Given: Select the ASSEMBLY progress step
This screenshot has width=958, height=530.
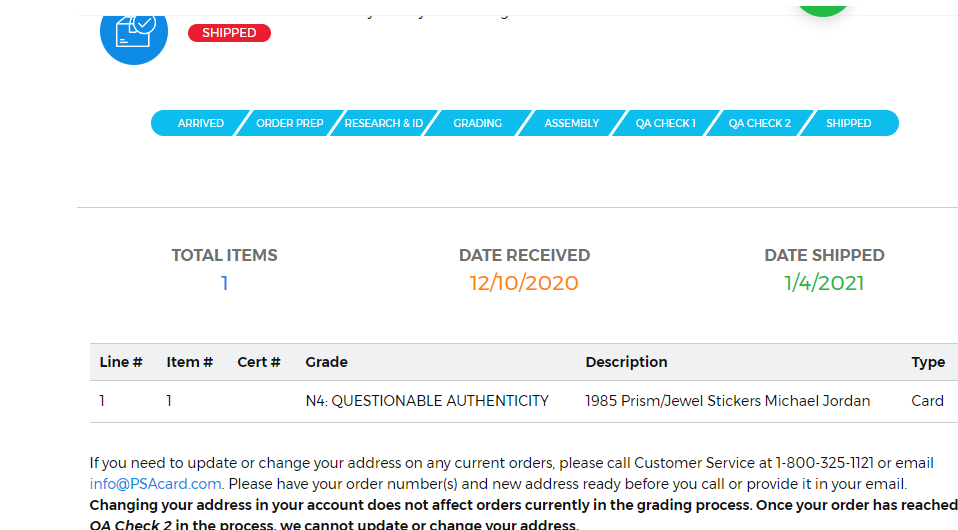Looking at the screenshot, I should point(572,123).
